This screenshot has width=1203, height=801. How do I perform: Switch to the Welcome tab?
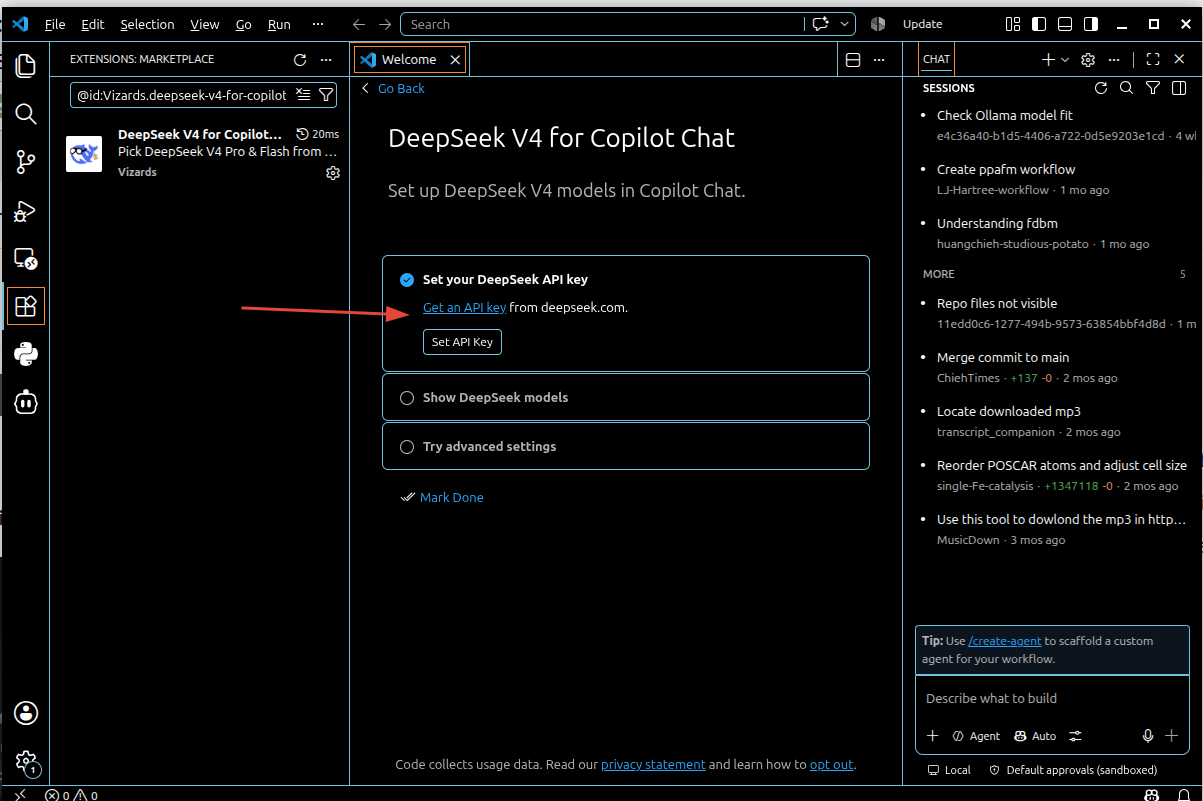click(x=409, y=60)
